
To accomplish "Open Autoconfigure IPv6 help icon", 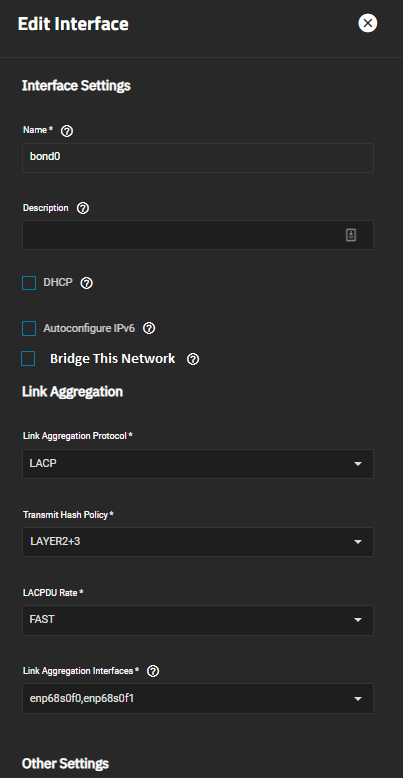I will tap(149, 328).
